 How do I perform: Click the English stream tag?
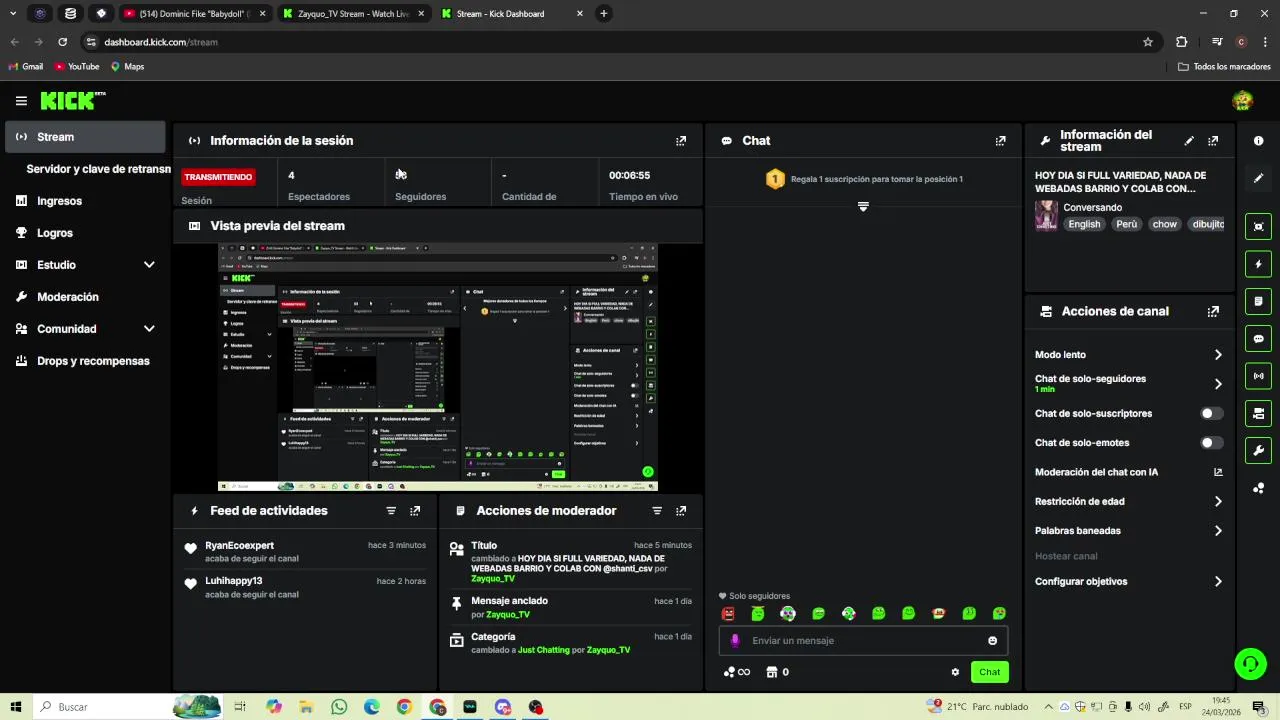click(1084, 224)
